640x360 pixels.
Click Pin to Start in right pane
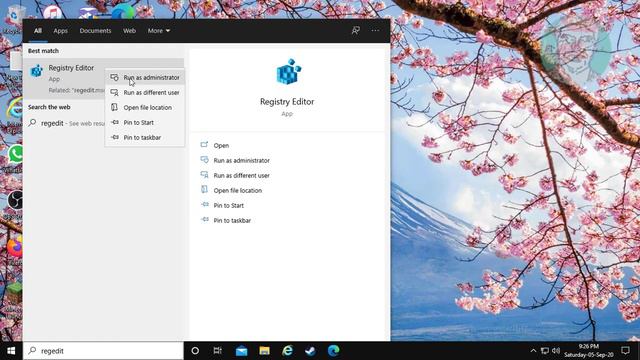(x=229, y=206)
